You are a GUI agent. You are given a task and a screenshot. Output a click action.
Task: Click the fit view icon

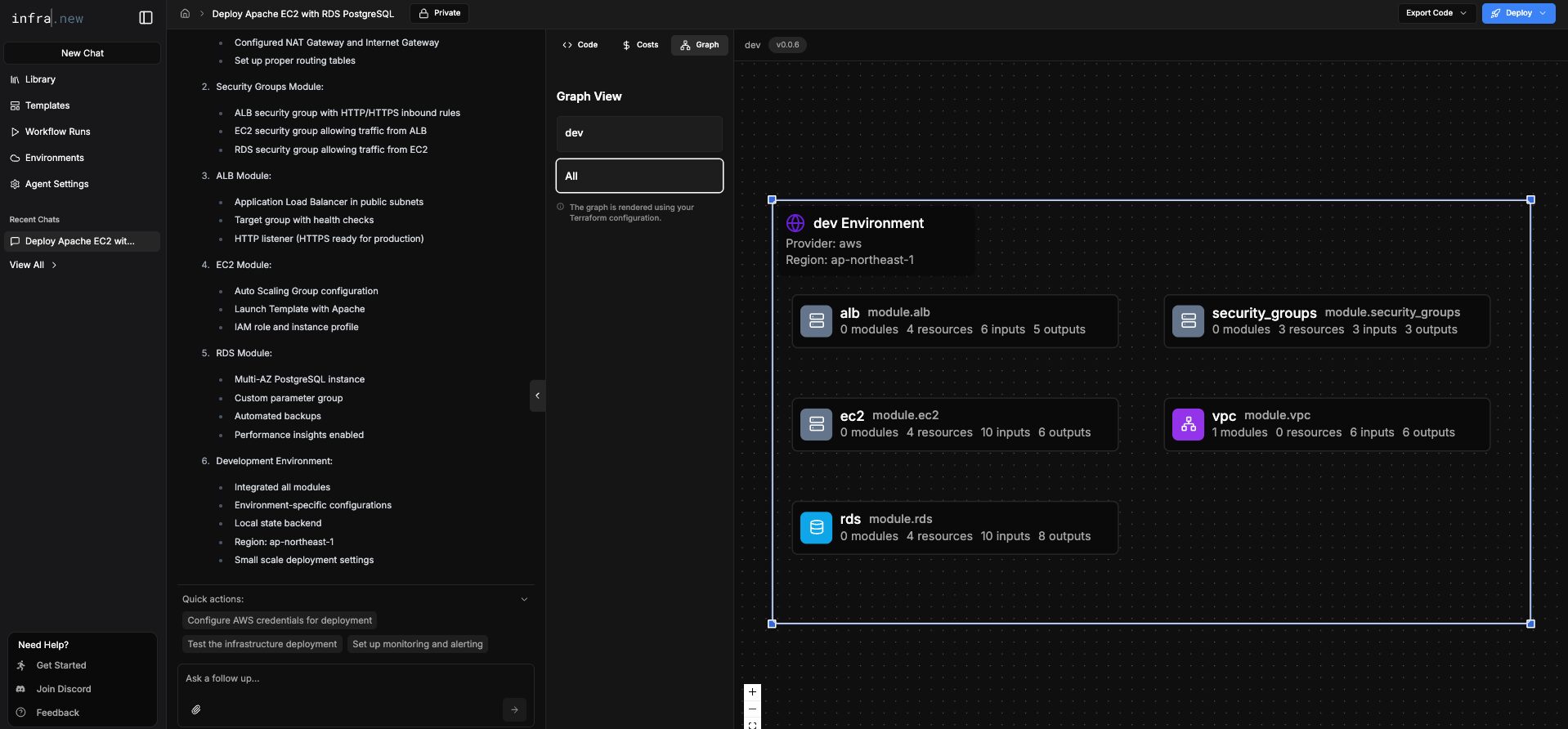[x=752, y=724]
